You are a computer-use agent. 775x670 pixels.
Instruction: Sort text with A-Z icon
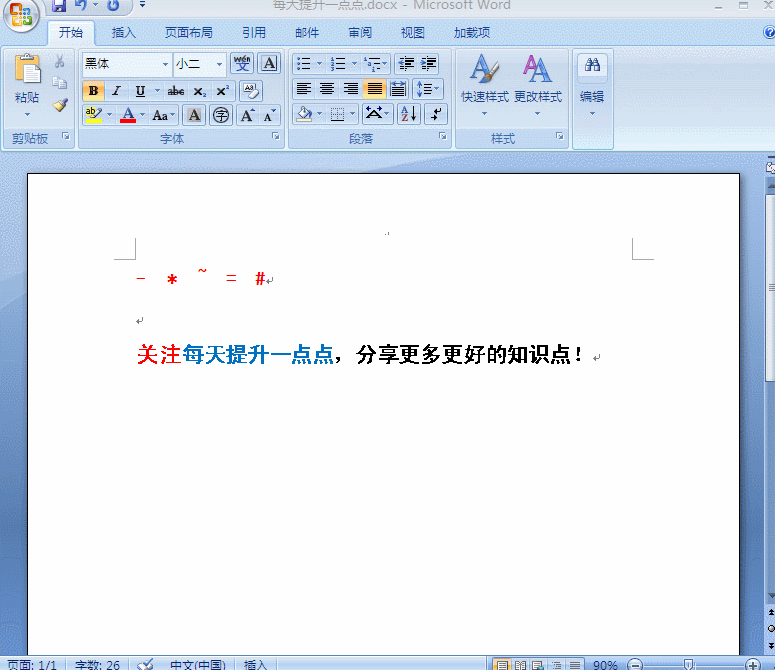click(409, 114)
